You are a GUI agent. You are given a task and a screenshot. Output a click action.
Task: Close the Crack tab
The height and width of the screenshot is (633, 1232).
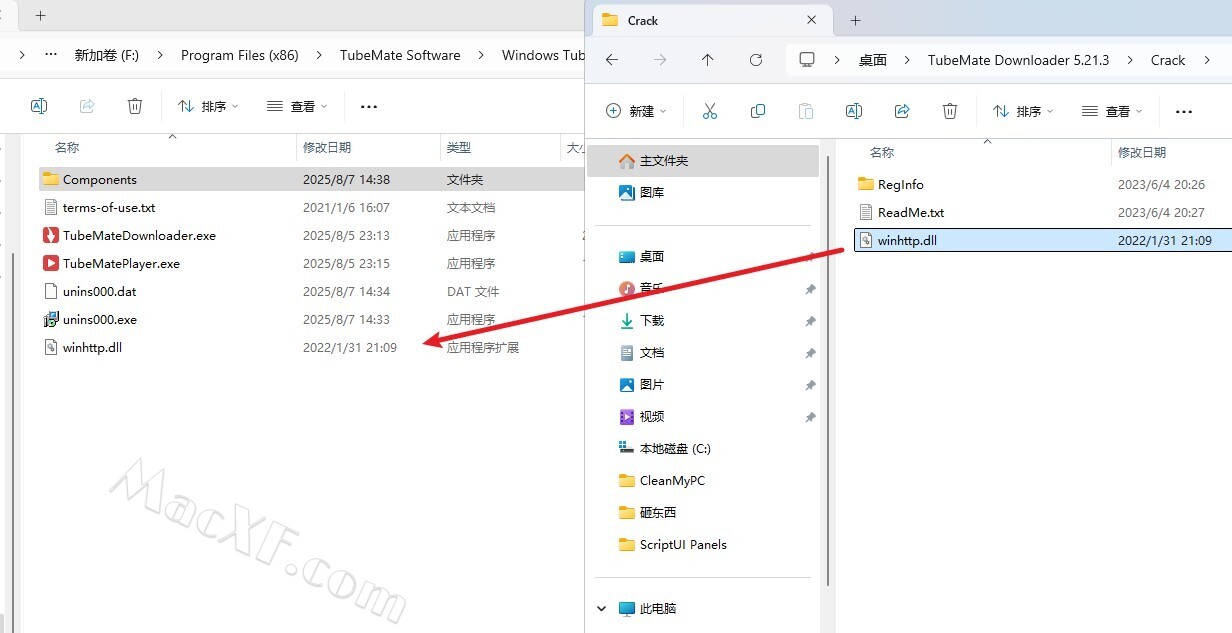tap(811, 20)
